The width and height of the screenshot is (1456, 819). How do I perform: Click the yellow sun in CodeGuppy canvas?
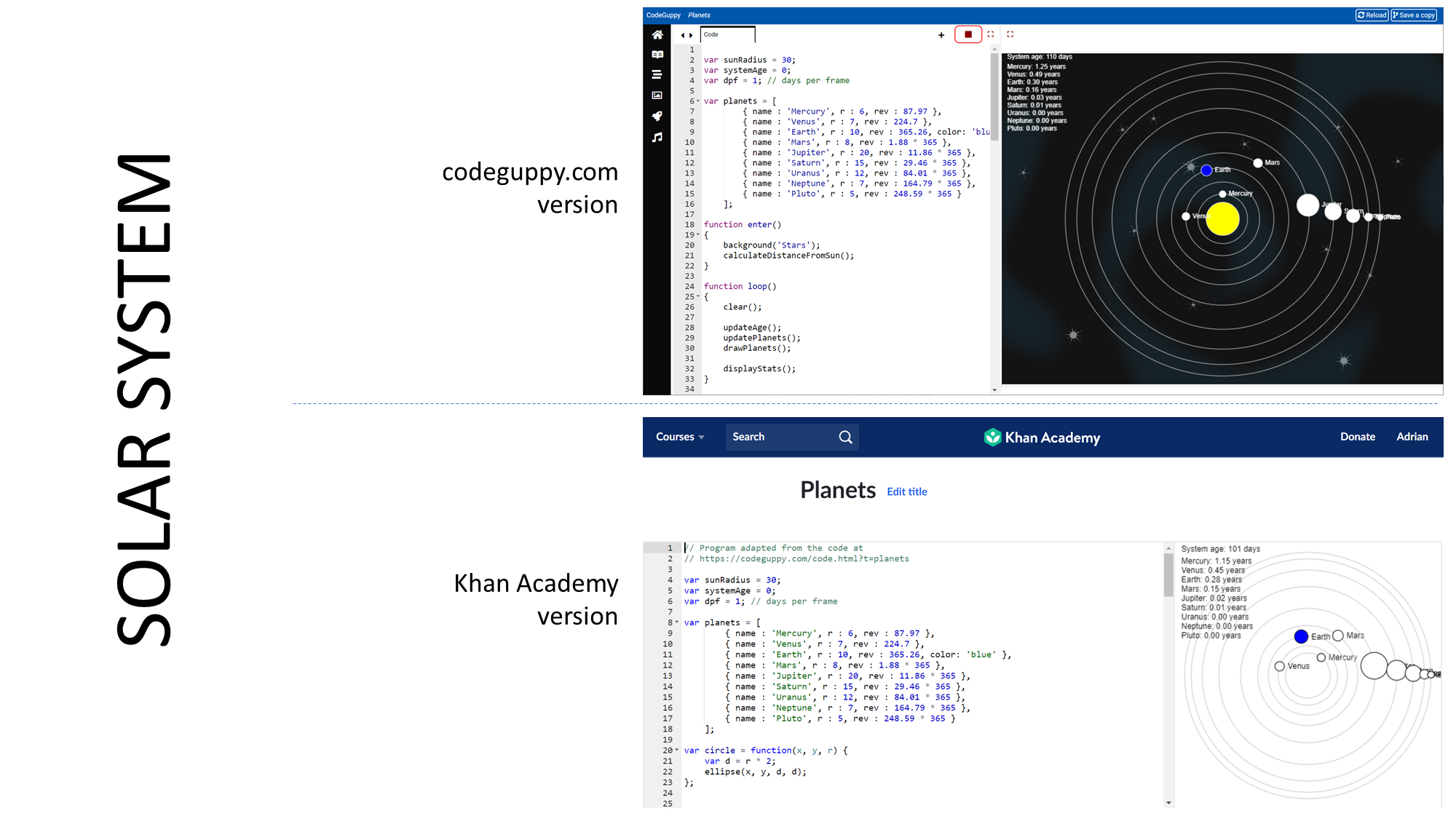1222,219
